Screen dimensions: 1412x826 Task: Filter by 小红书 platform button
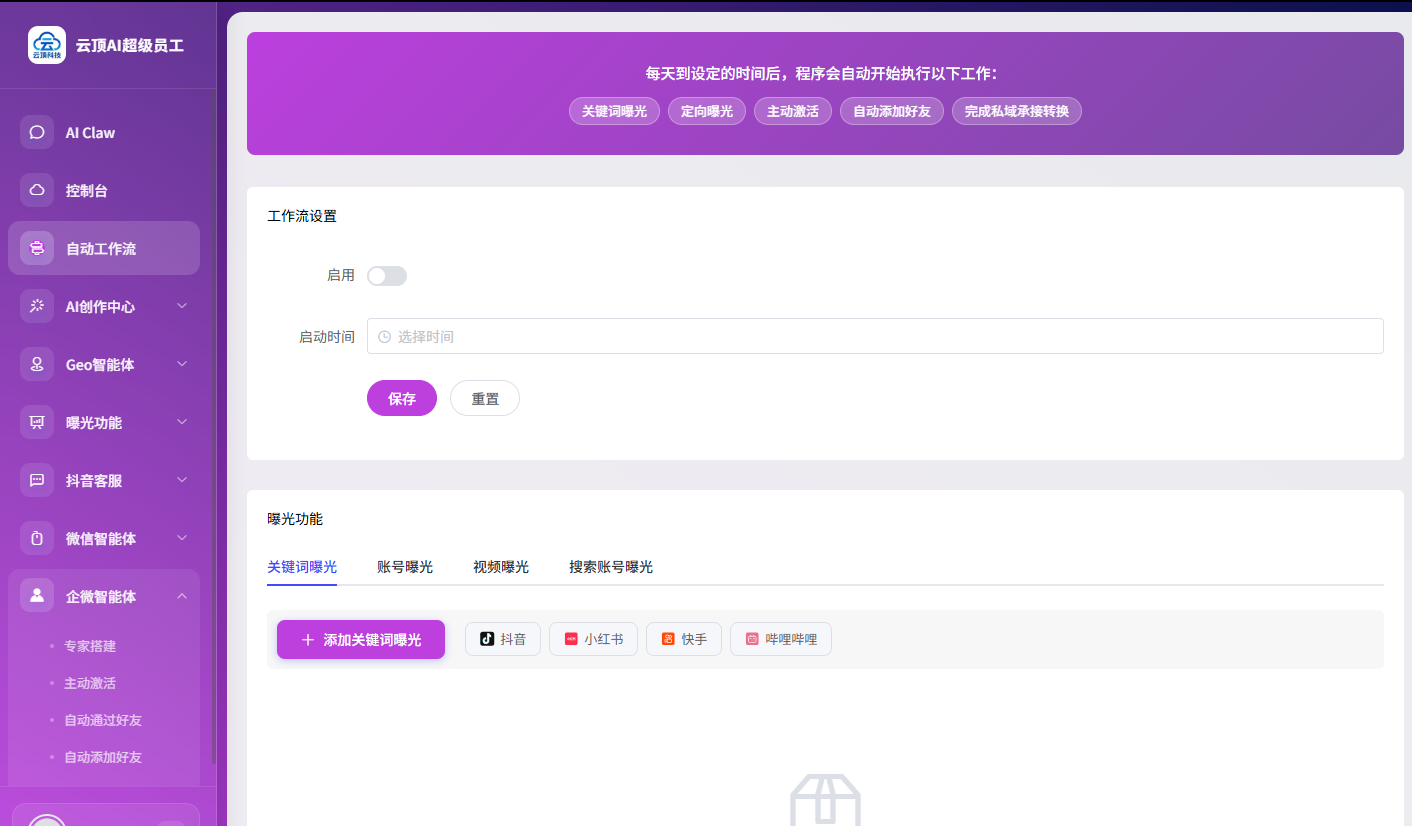pos(593,639)
